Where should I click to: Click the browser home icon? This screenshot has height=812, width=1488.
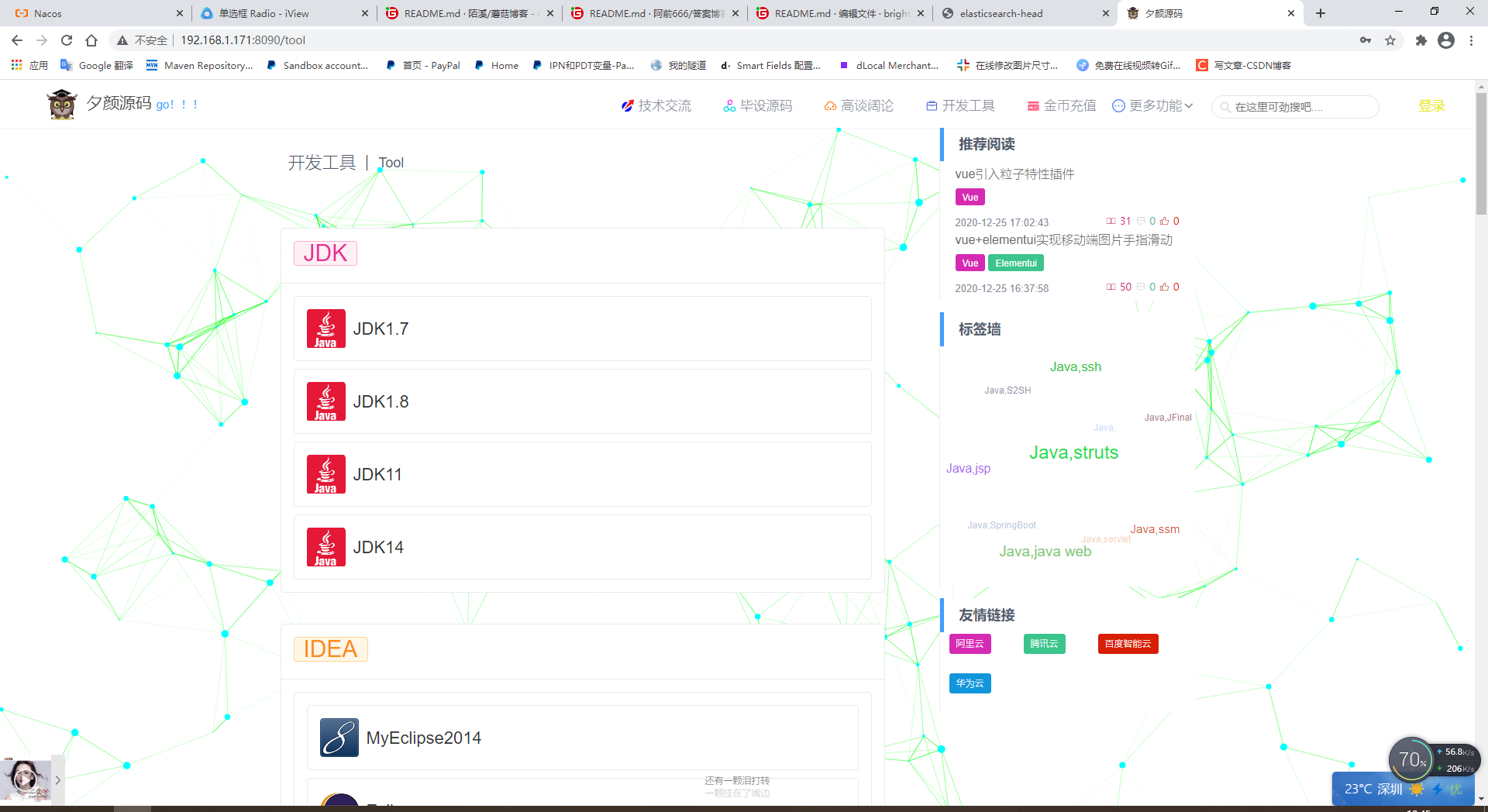point(91,40)
